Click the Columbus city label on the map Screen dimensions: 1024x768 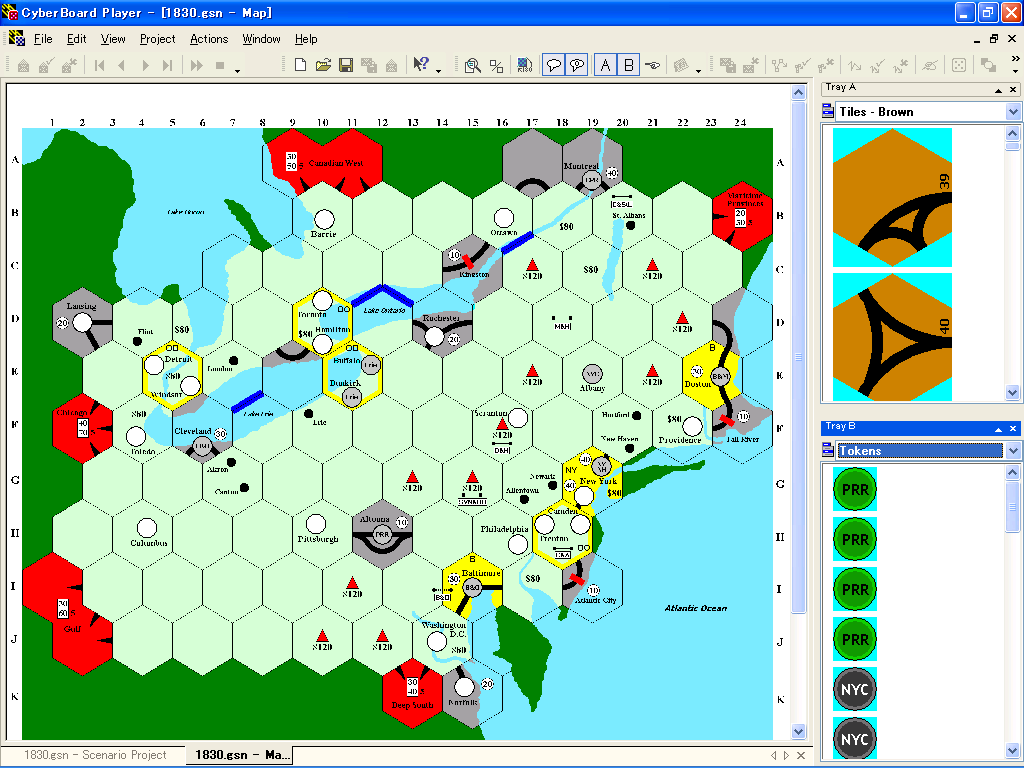149,543
